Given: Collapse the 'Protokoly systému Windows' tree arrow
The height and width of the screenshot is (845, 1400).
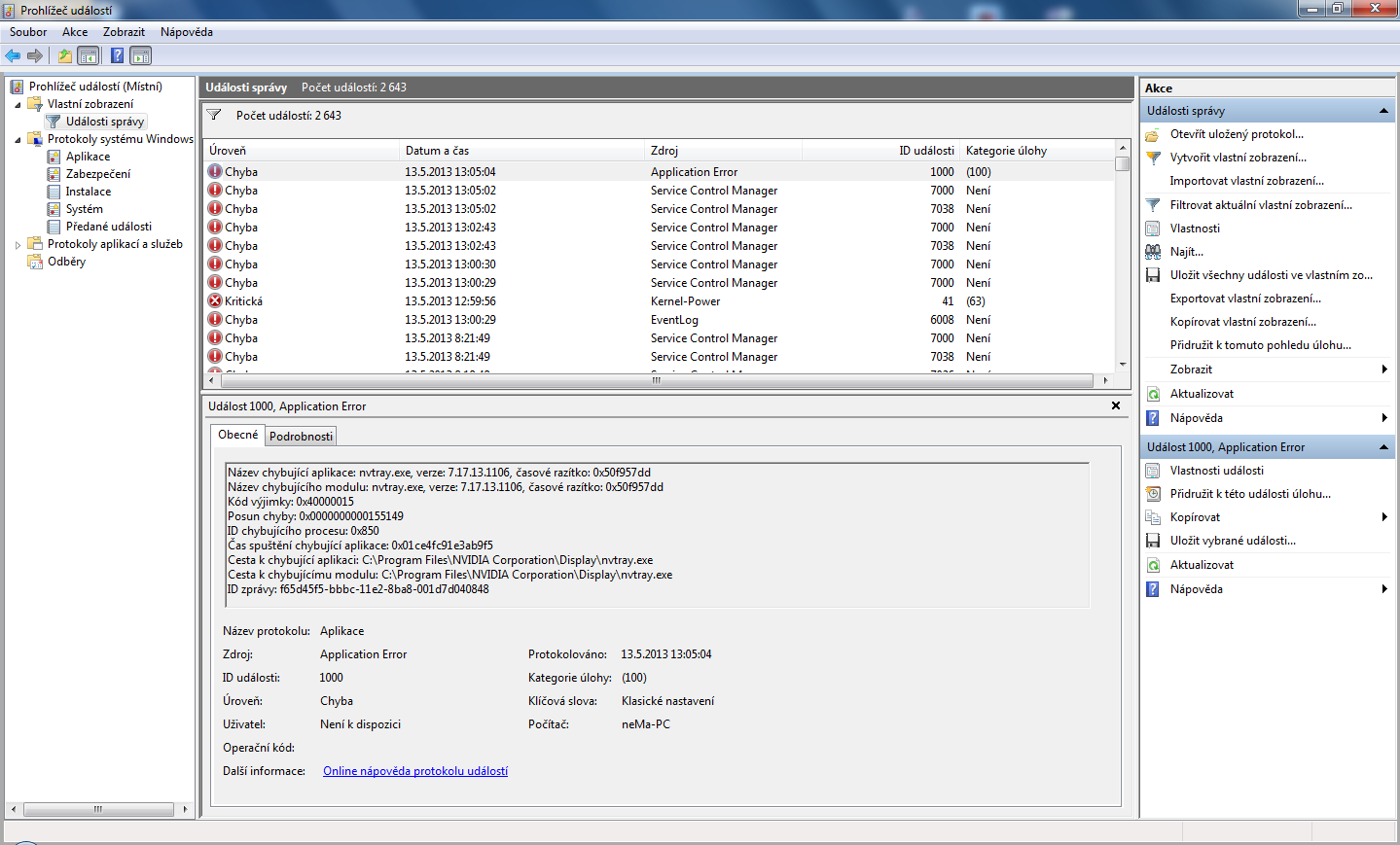Looking at the screenshot, I should pos(18,139).
